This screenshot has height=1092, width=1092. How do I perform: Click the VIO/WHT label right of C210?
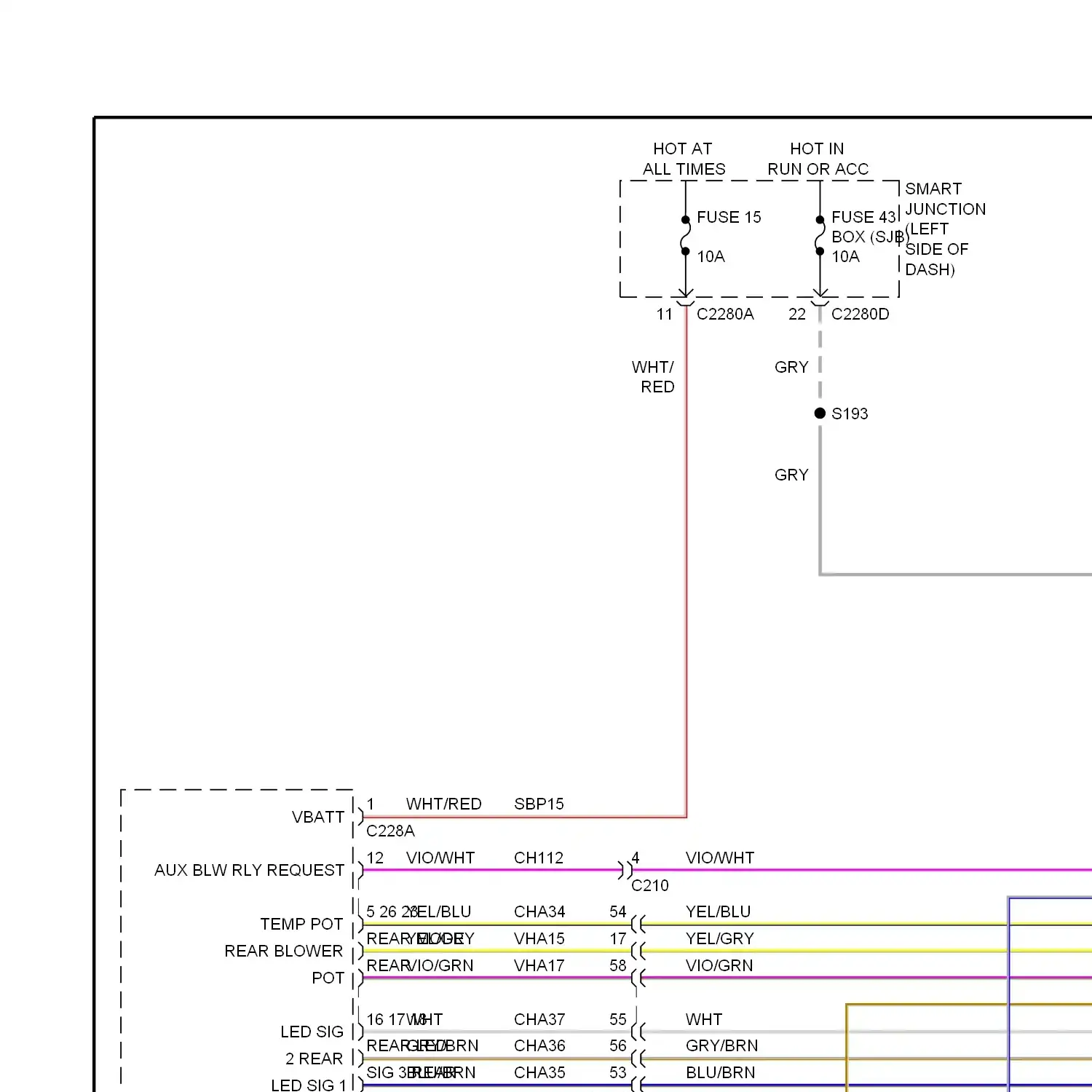[x=720, y=858]
